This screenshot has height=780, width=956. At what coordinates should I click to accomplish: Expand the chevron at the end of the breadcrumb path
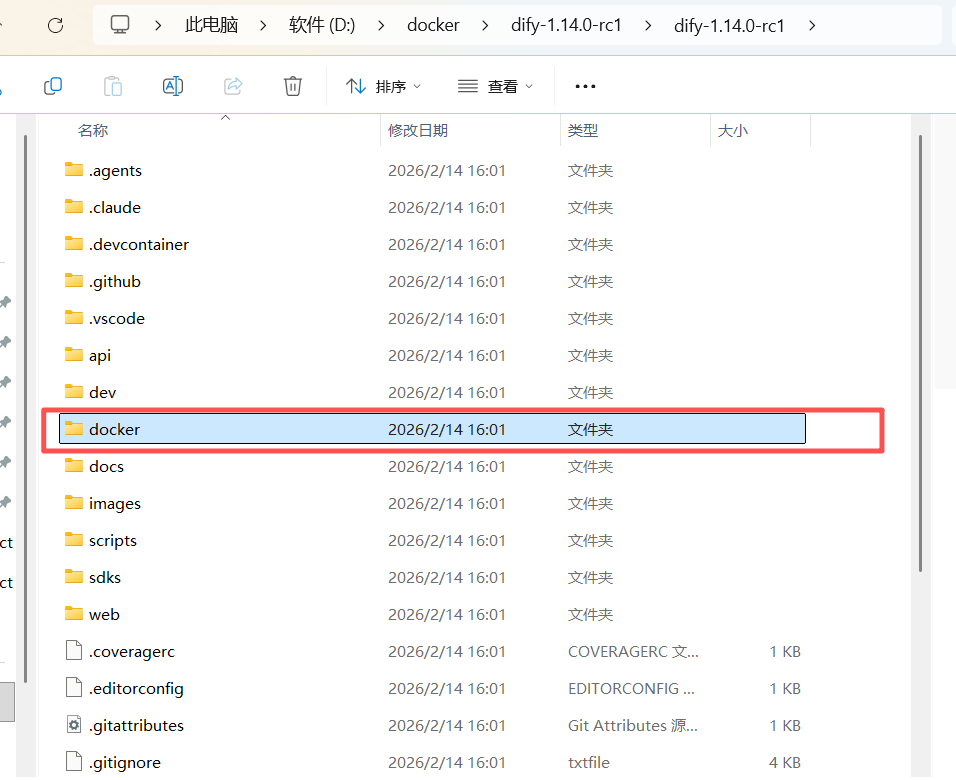coord(812,26)
